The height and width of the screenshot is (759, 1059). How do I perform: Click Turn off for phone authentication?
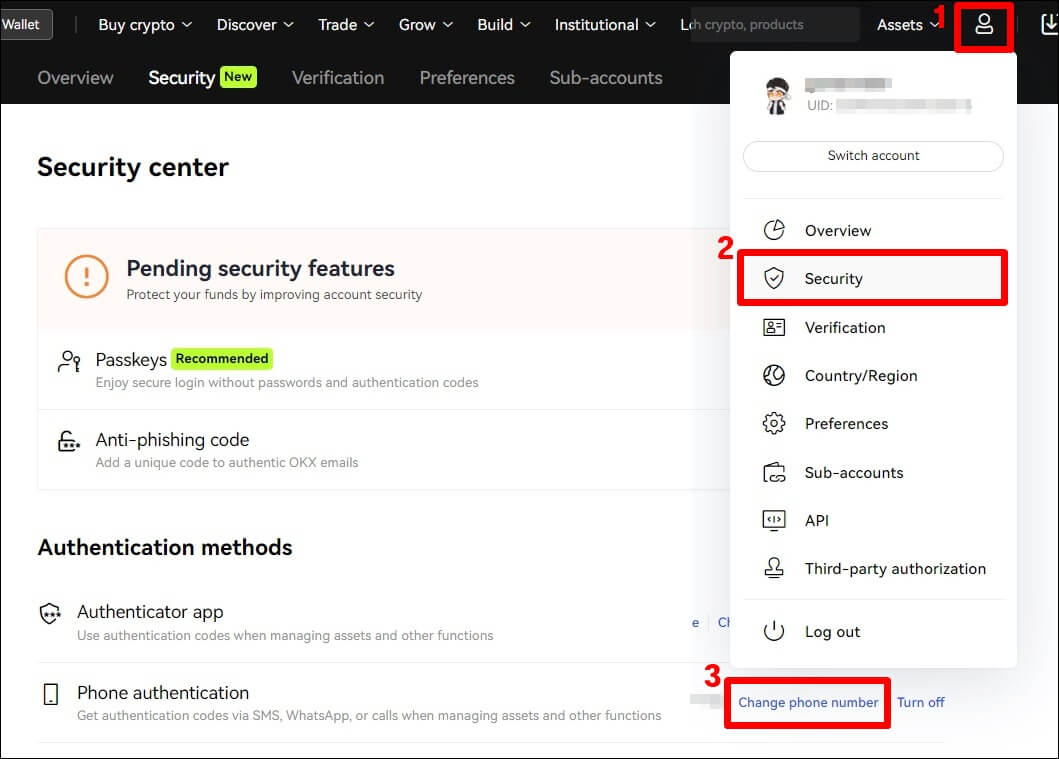click(x=921, y=702)
